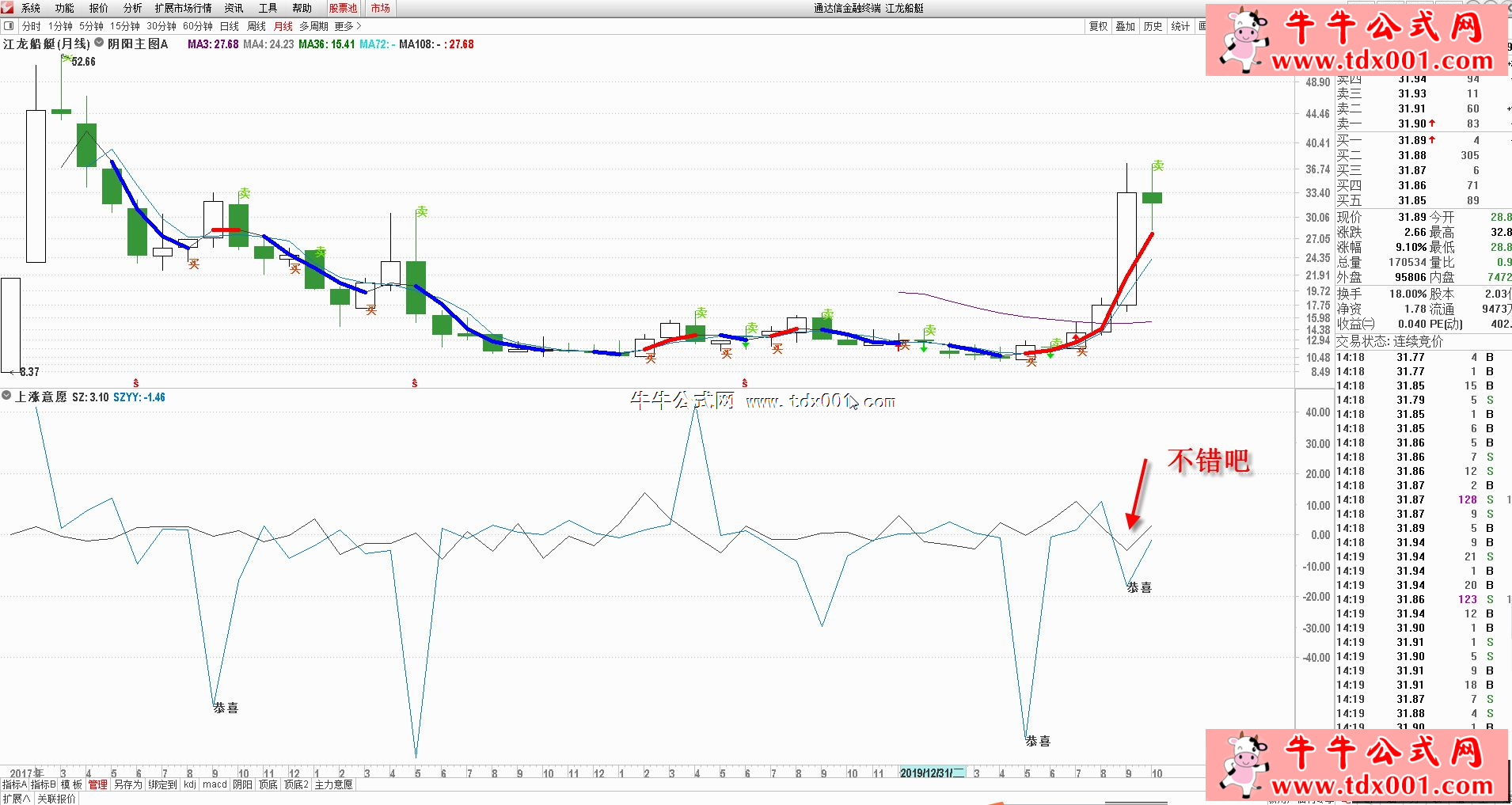Select the 月线 period
The image size is (1512, 805).
[283, 26]
